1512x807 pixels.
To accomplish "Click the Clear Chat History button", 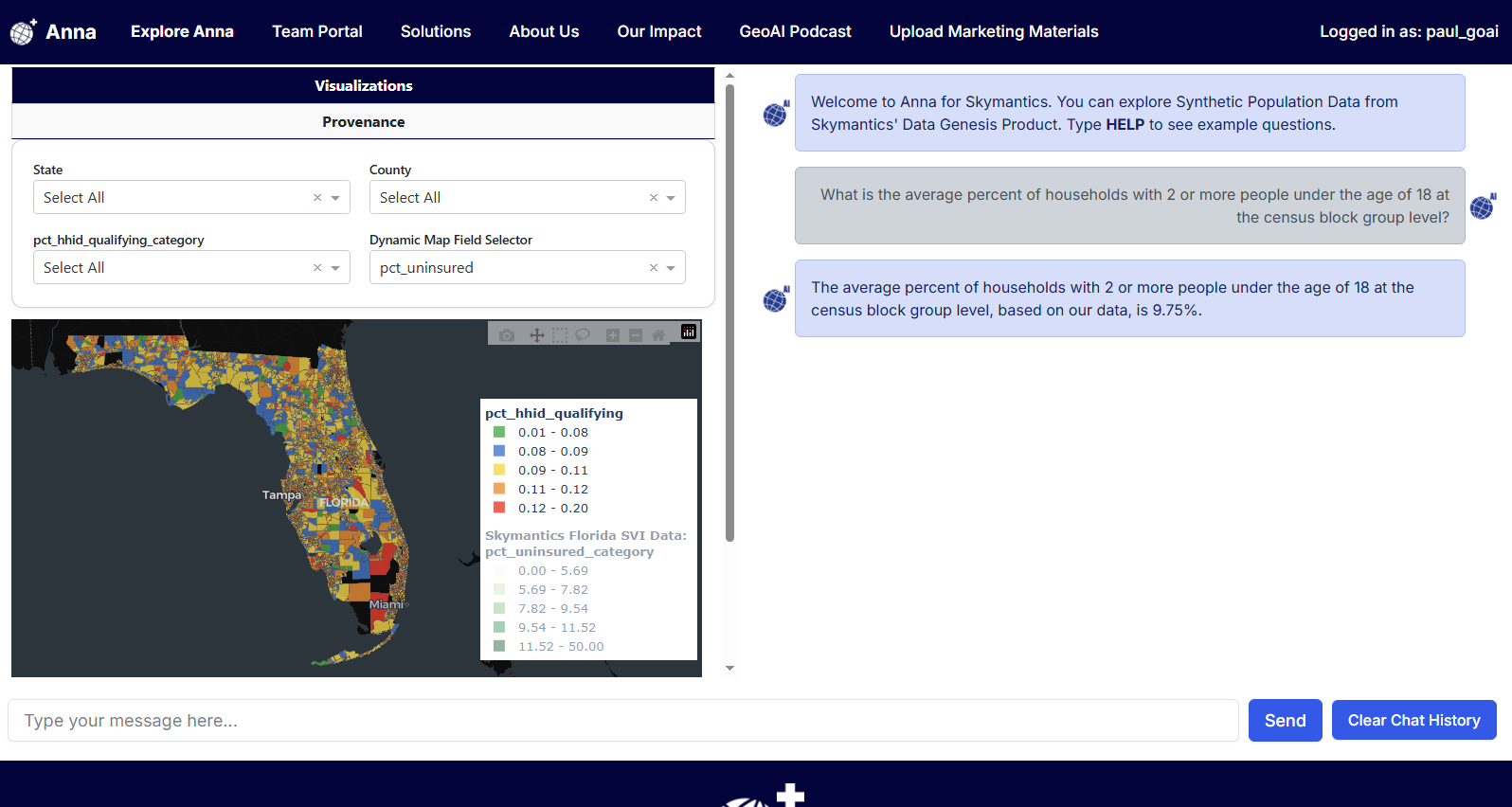I will click(1413, 721).
